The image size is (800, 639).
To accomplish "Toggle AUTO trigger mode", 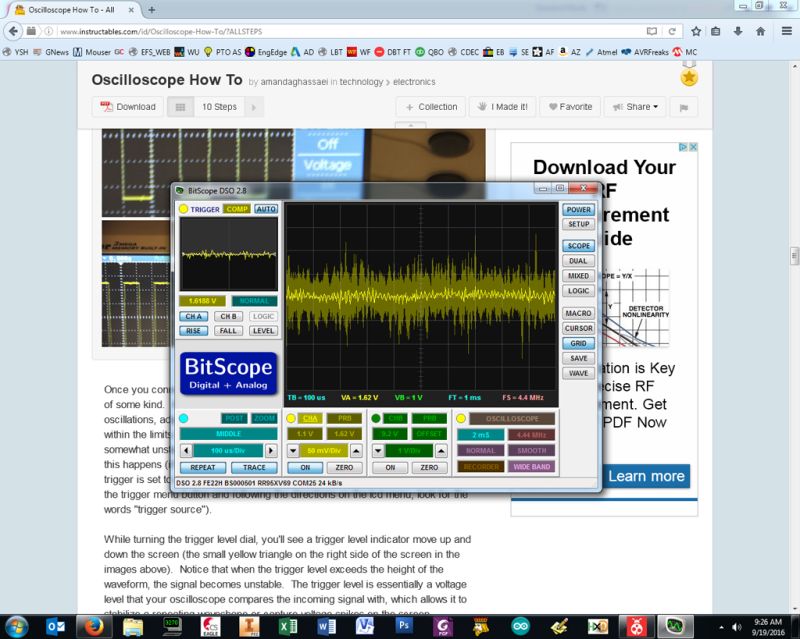I will coord(266,209).
